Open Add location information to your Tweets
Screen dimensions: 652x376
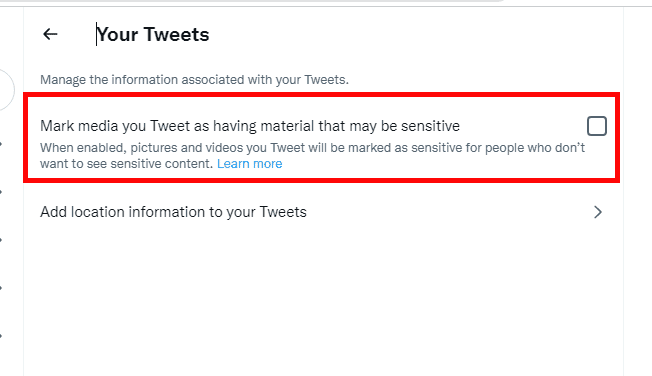(x=321, y=212)
